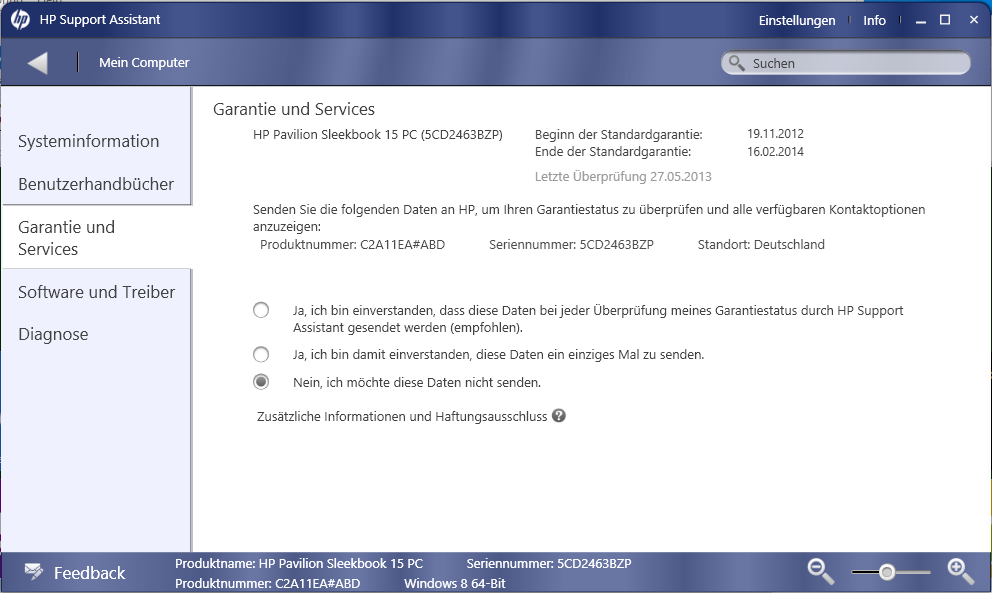Image resolution: width=992 pixels, height=593 pixels.
Task: Open help icon next to Haftungsausschluss
Action: 559,416
